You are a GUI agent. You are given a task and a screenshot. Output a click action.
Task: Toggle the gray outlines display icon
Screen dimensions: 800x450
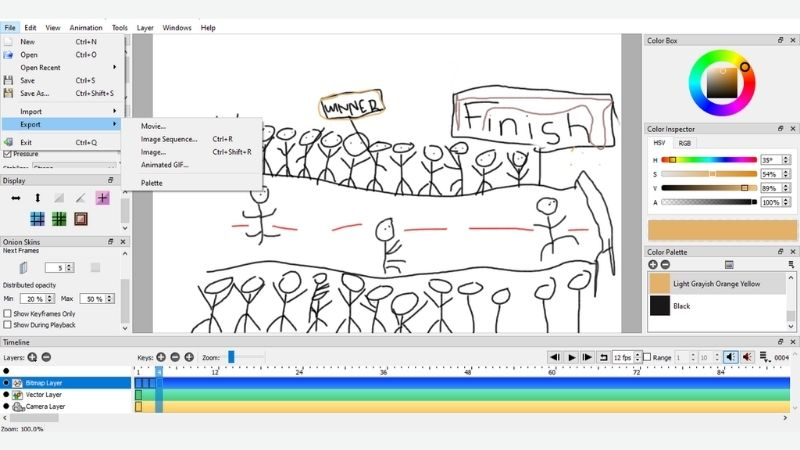[x=81, y=198]
